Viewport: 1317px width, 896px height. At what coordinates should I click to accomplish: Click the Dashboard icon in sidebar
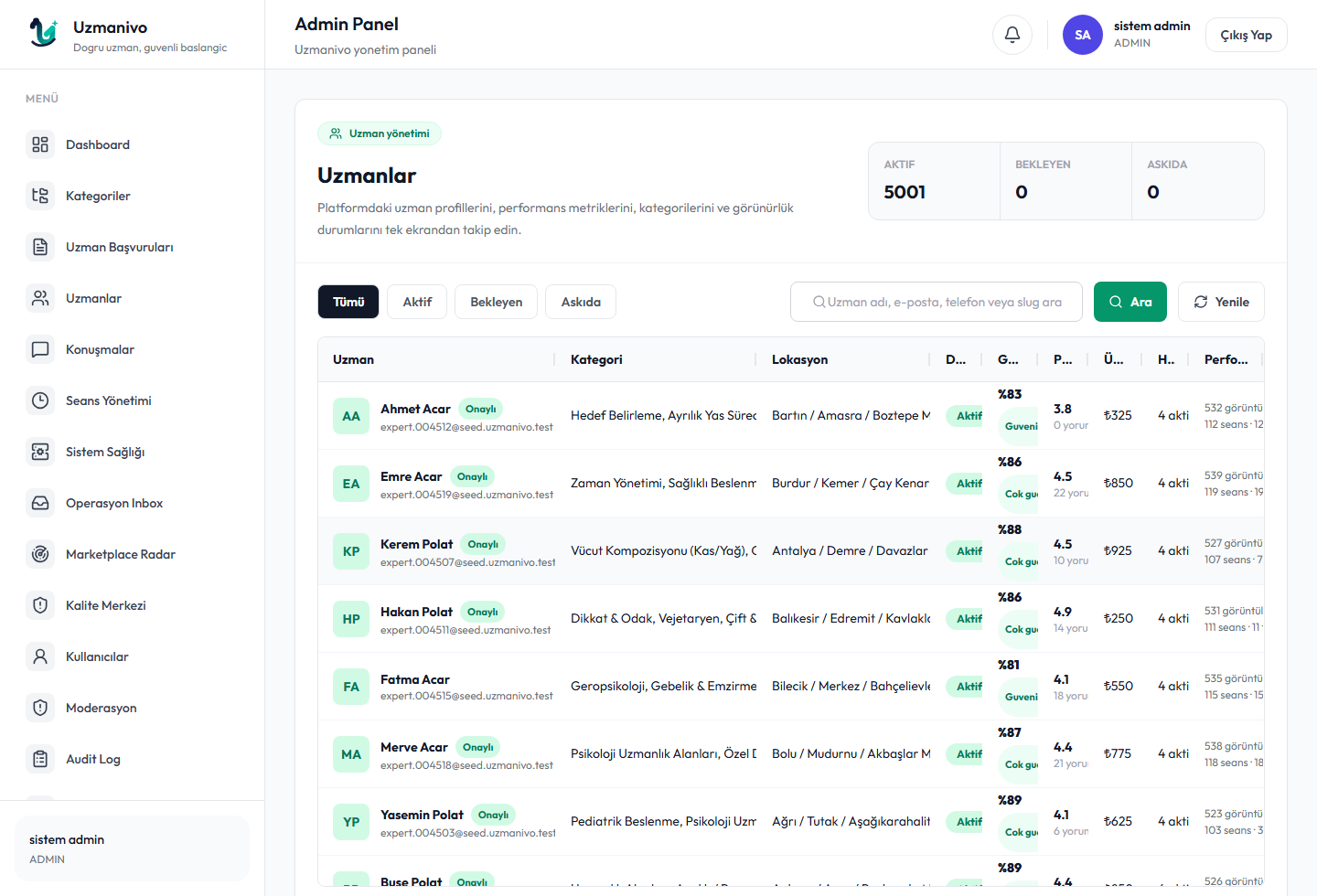pyautogui.click(x=40, y=144)
